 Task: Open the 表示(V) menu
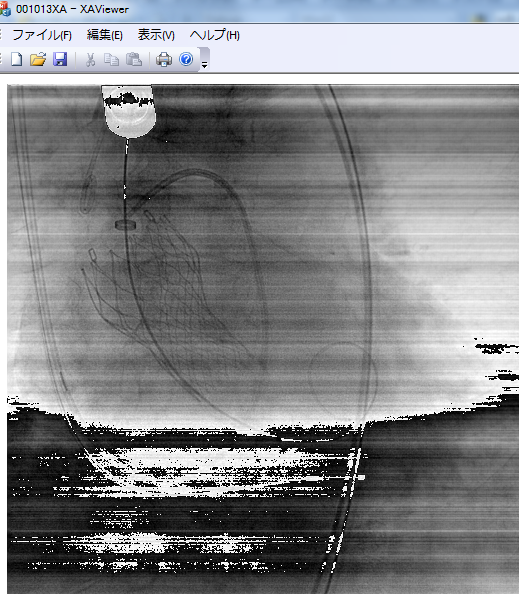click(x=156, y=35)
